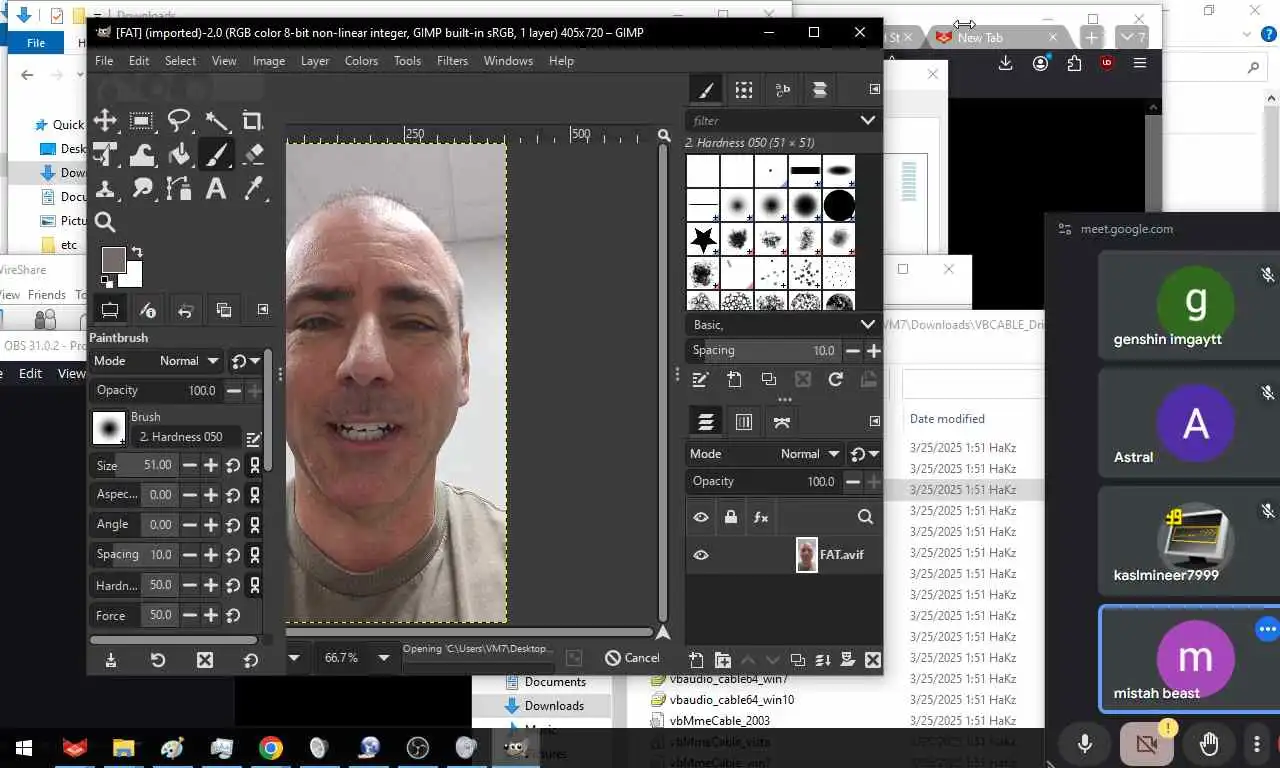Select the Free Select lasso tool
The height and width of the screenshot is (768, 1280).
[x=179, y=121]
